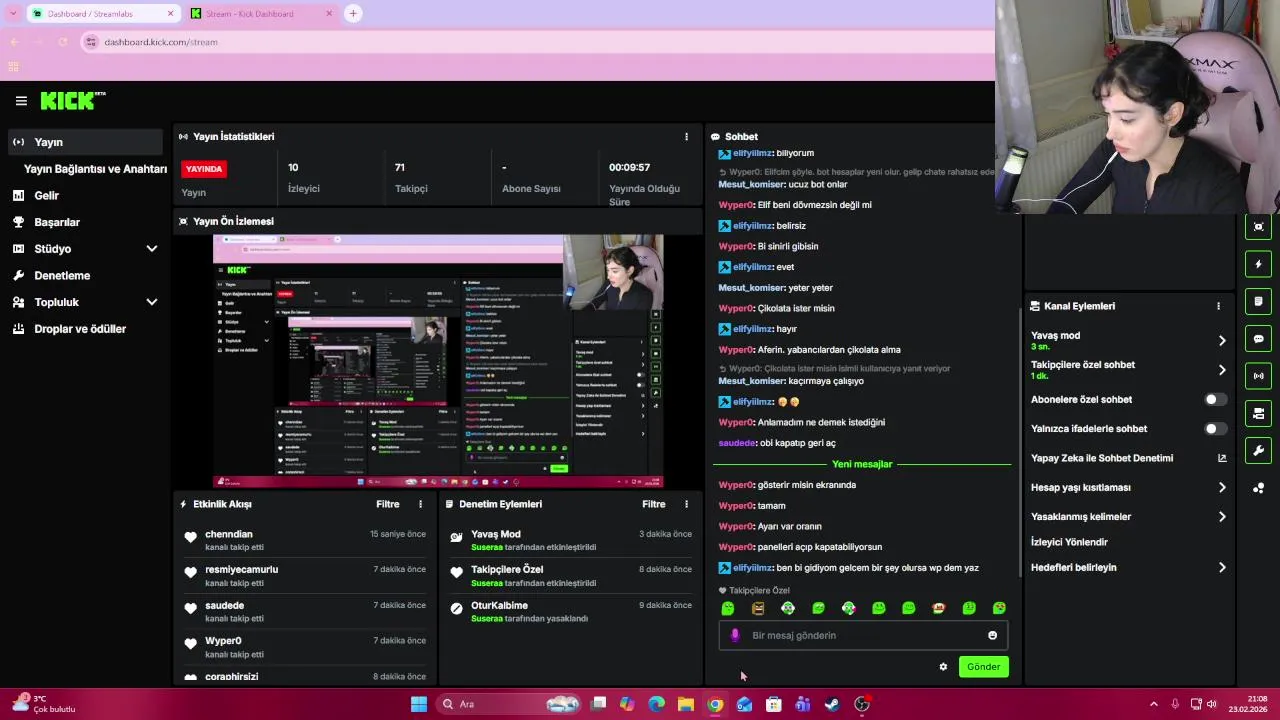Viewport: 1280px width, 720px height.
Task: Click İzleyici Yönlendir
Action: click(x=1069, y=542)
